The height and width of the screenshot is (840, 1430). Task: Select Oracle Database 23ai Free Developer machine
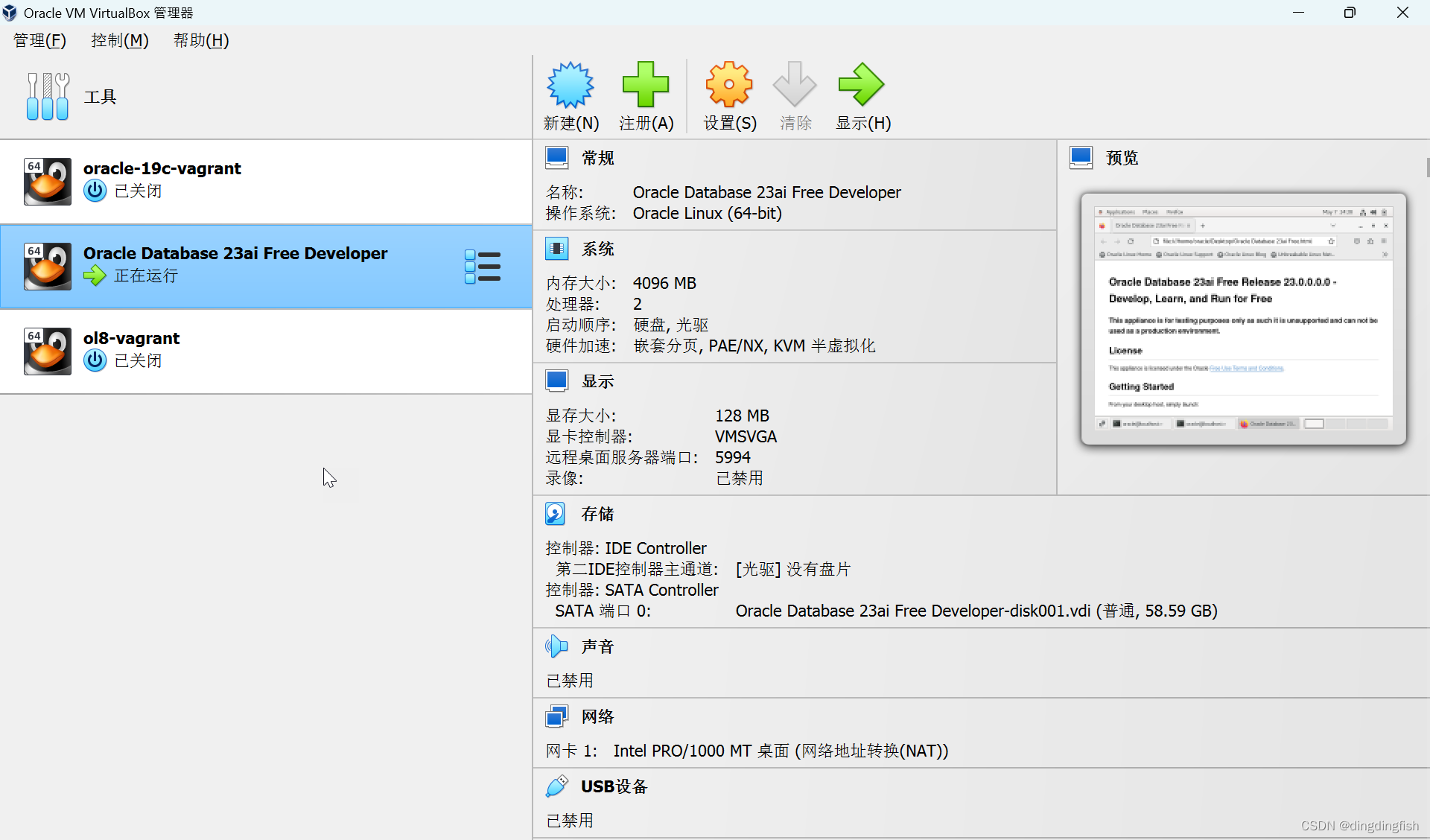[266, 266]
